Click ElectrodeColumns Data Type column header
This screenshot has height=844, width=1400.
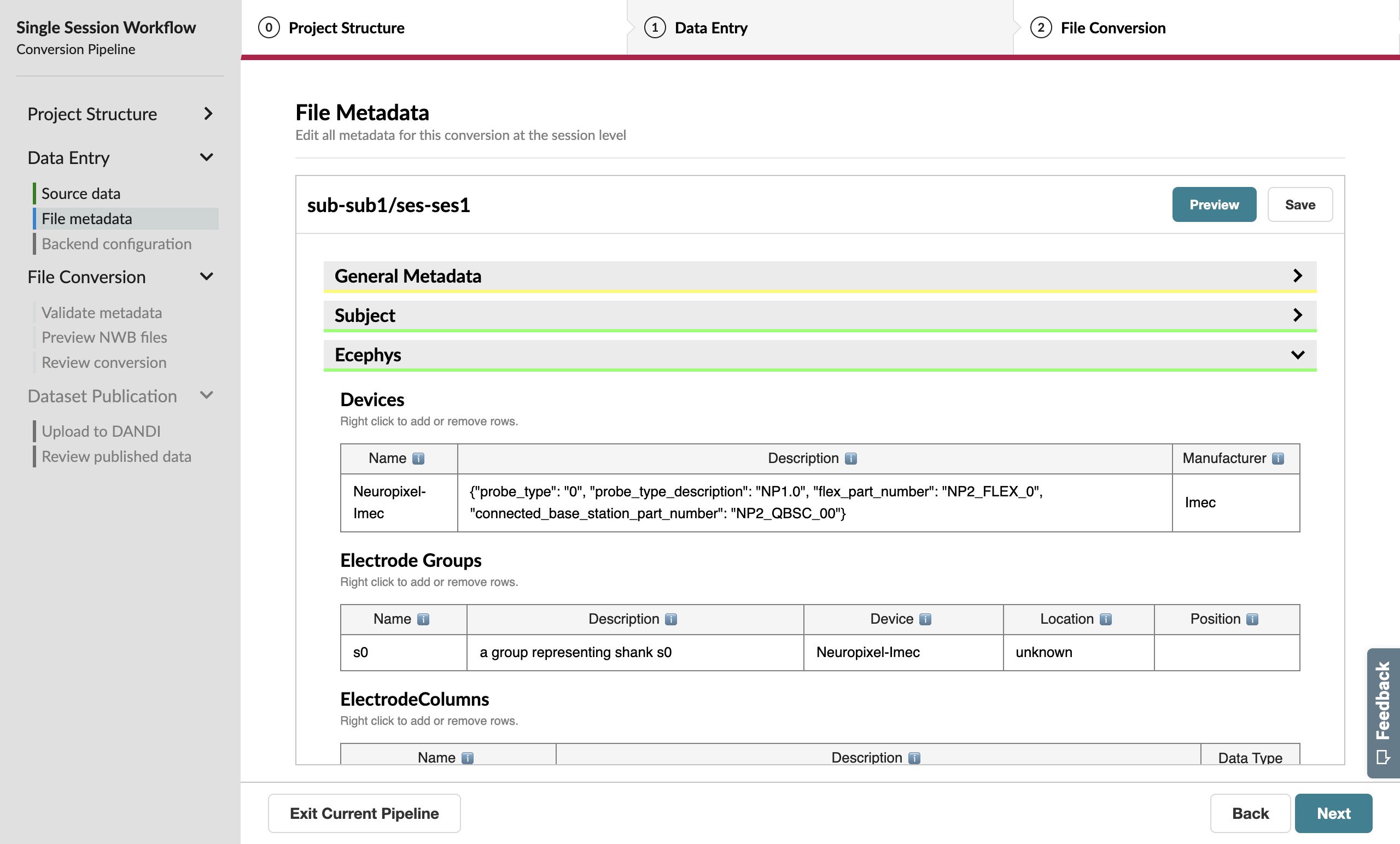[x=1250, y=755]
